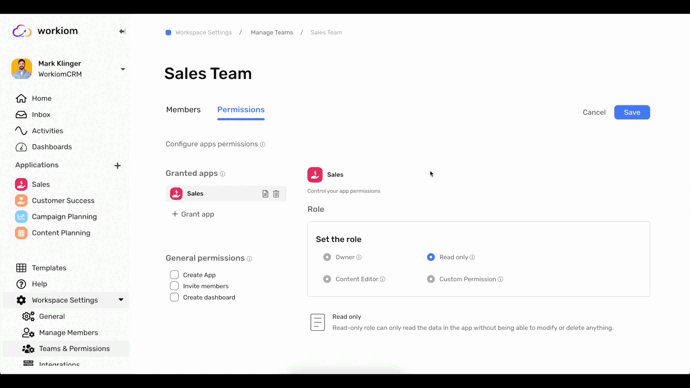Select the Content Editor role radio button
Viewport: 690px width, 388px height.
(x=327, y=279)
